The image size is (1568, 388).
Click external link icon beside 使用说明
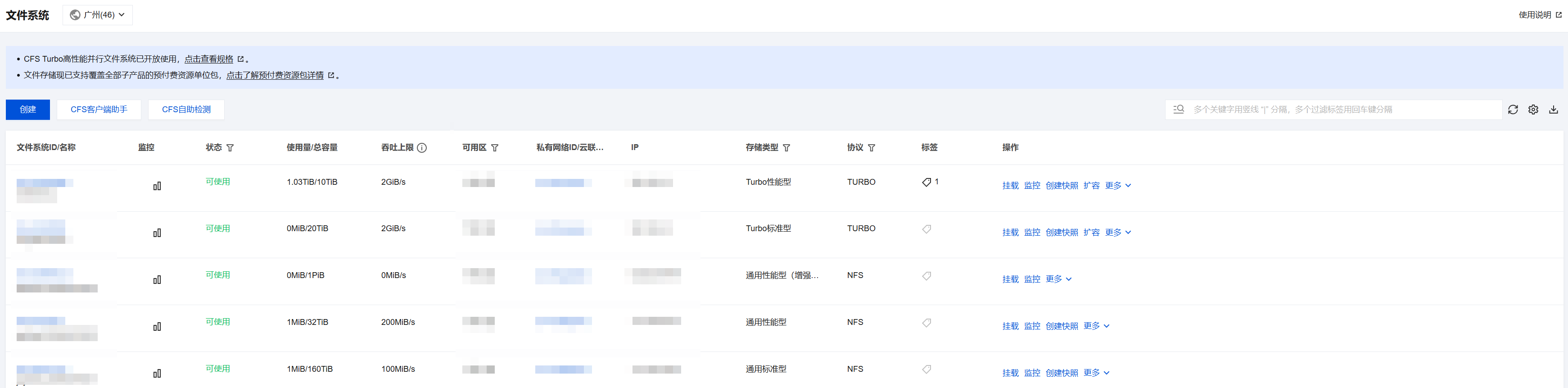(x=1558, y=15)
